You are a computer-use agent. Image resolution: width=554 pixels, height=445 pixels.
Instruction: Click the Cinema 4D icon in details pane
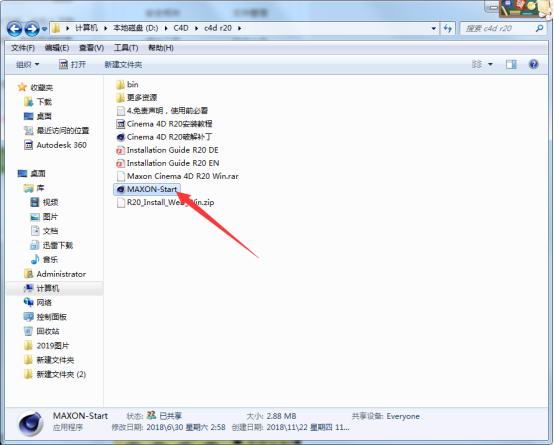click(x=31, y=423)
